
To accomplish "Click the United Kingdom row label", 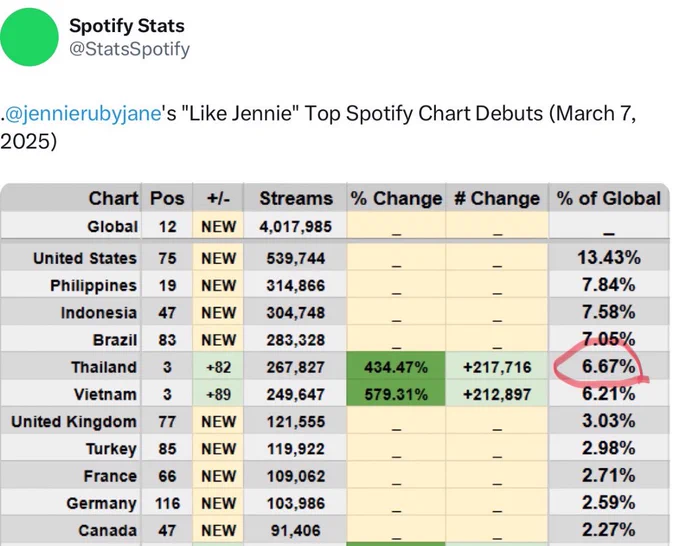I will [x=74, y=422].
